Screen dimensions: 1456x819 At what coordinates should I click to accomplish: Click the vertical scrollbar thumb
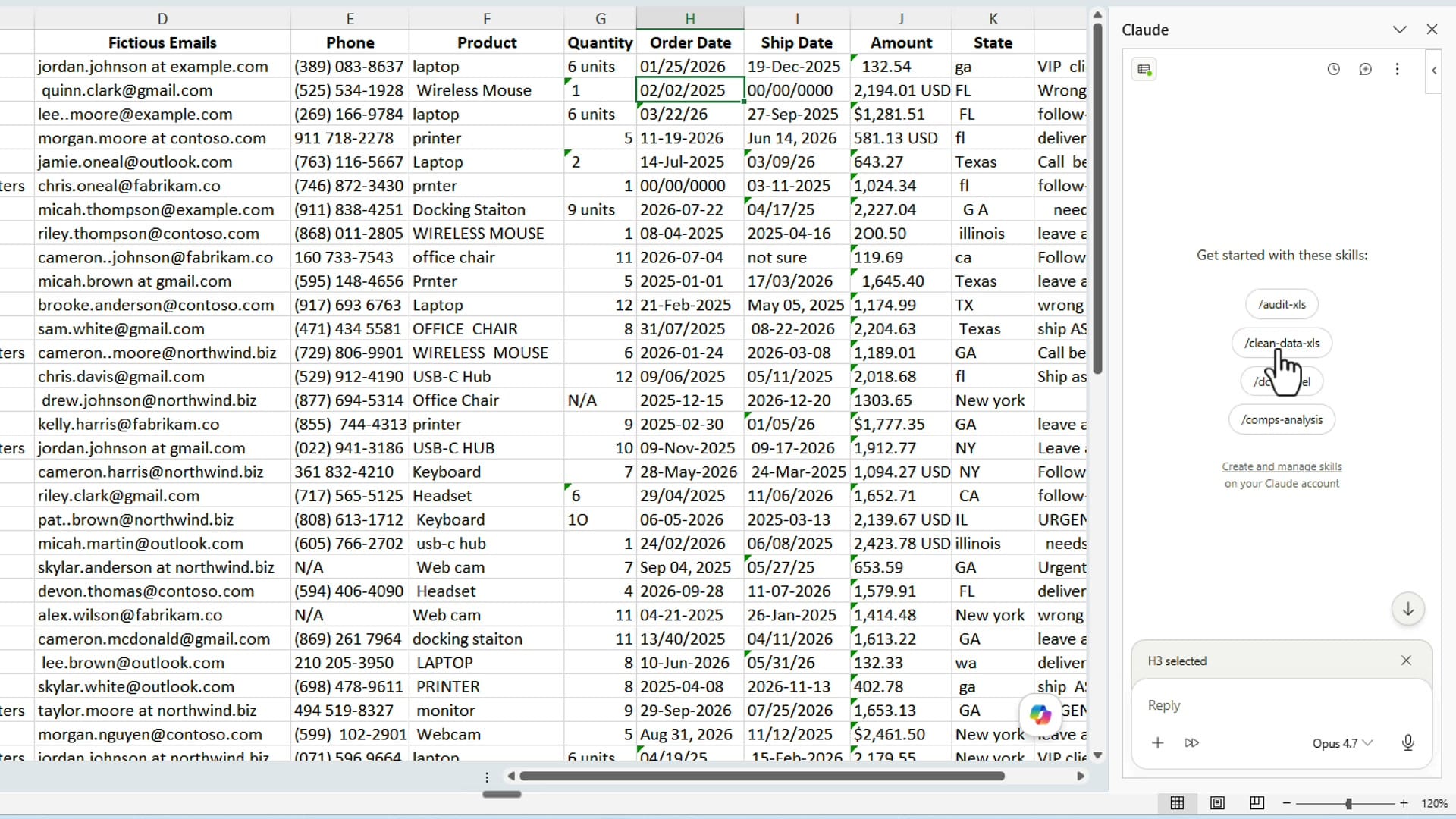pyautogui.click(x=1097, y=197)
